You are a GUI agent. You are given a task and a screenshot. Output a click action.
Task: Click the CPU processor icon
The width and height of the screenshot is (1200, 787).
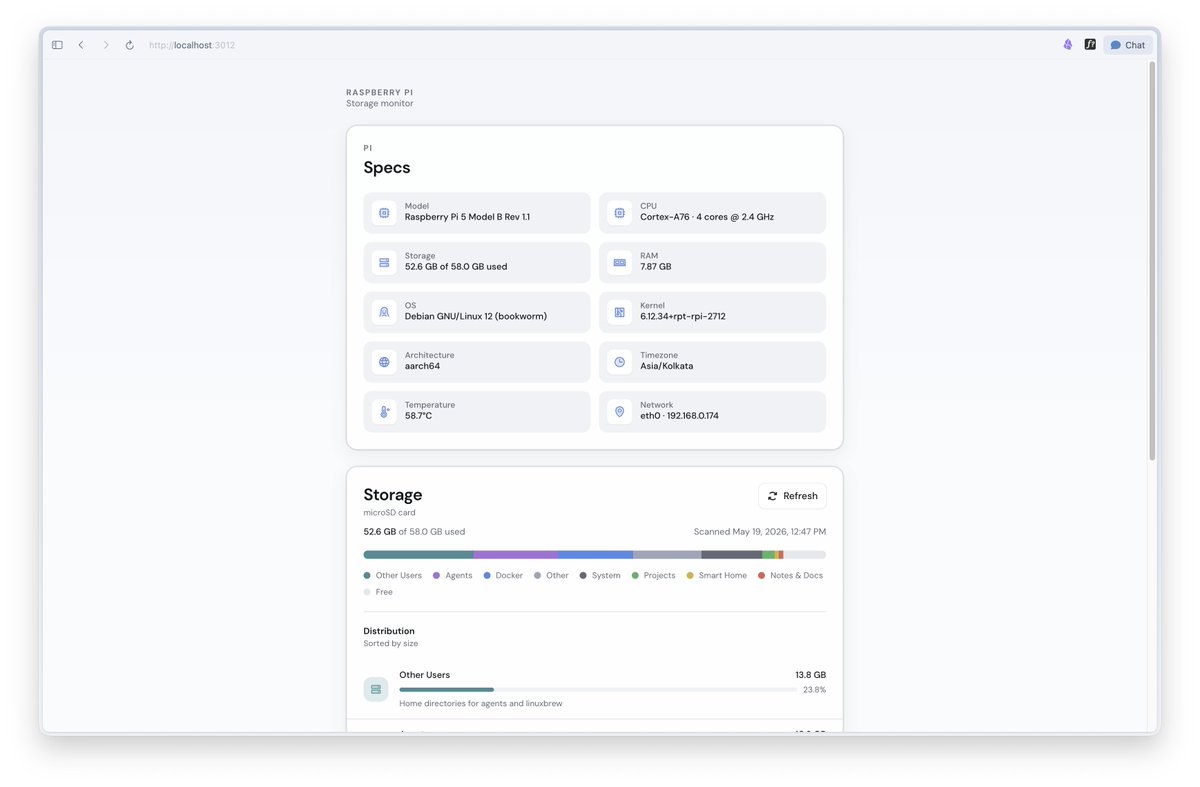620,213
